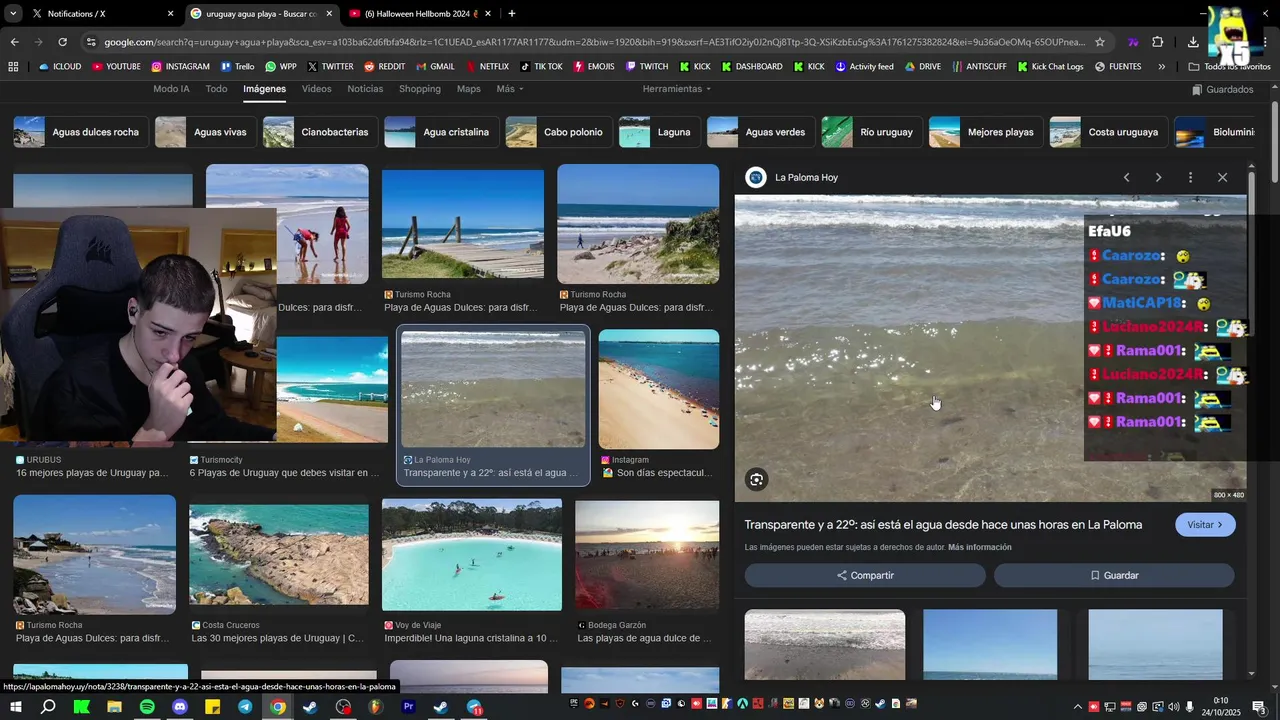Open Telegram from the taskbar
Screen dimensions: 1280x720
(x=245, y=707)
